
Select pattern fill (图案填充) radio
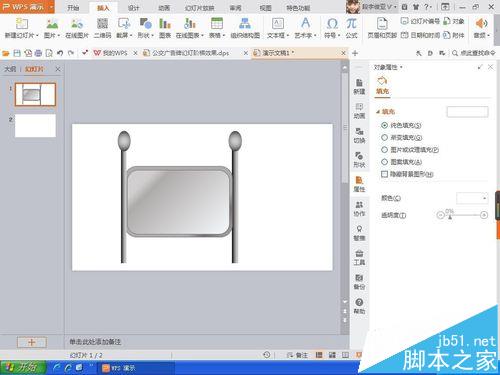[384, 162]
